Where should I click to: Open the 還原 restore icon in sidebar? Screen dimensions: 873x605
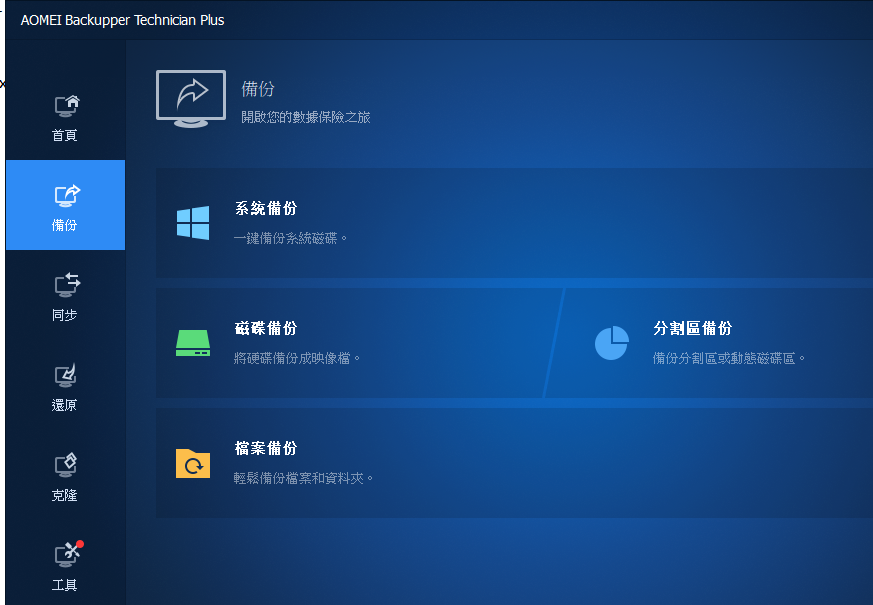(x=66, y=375)
